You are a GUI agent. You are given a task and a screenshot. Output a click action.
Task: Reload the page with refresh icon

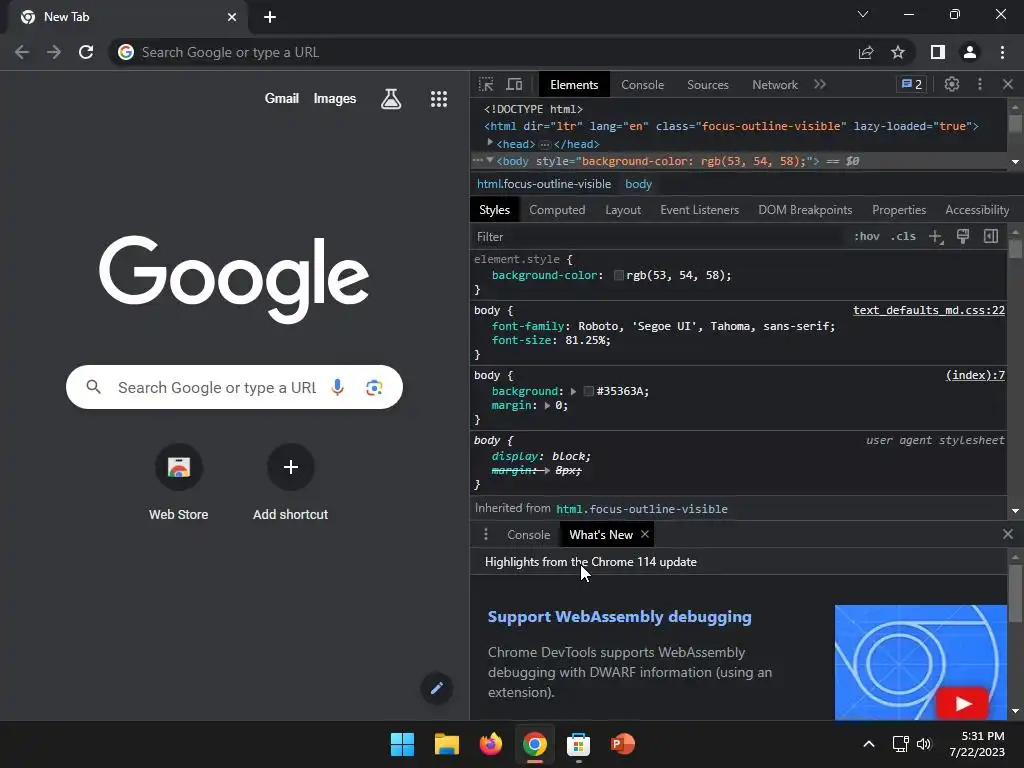click(86, 52)
